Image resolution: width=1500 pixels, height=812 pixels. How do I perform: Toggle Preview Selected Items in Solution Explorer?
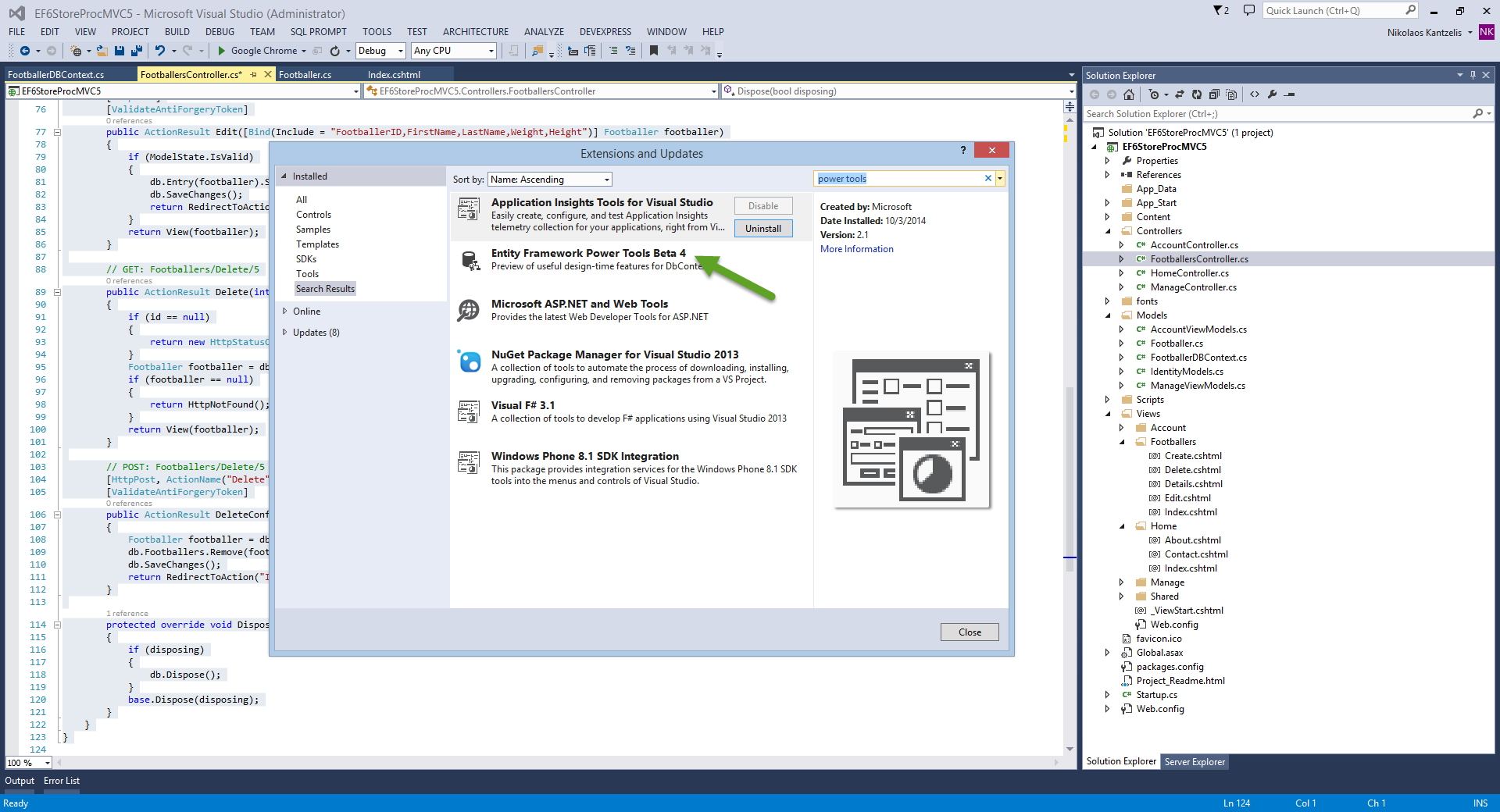(x=1290, y=94)
